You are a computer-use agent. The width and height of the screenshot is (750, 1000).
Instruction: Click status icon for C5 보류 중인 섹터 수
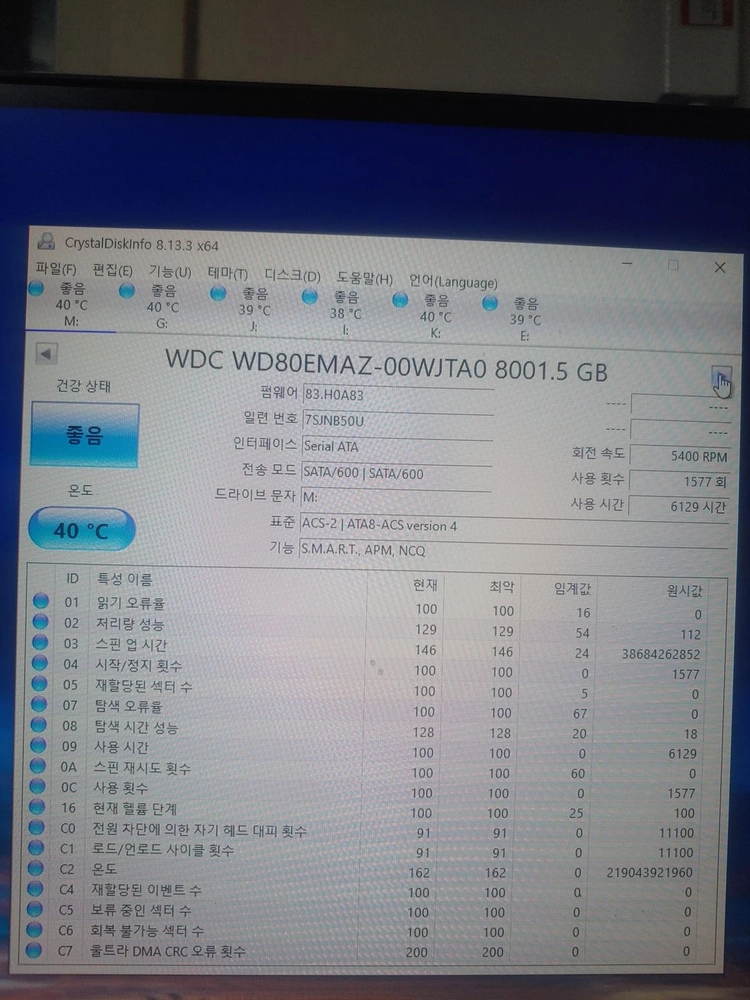pos(35,909)
